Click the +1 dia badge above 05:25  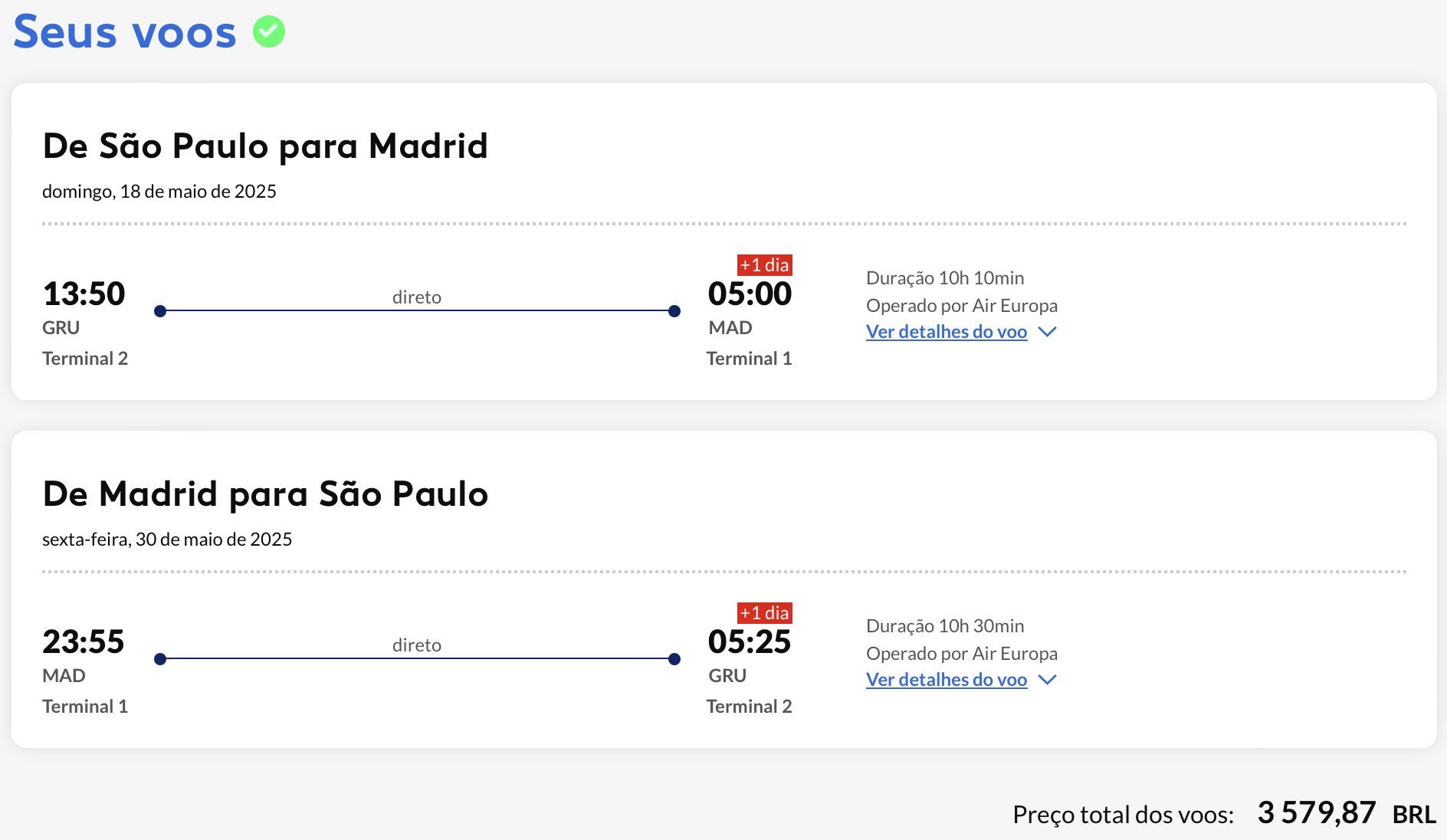point(764,613)
